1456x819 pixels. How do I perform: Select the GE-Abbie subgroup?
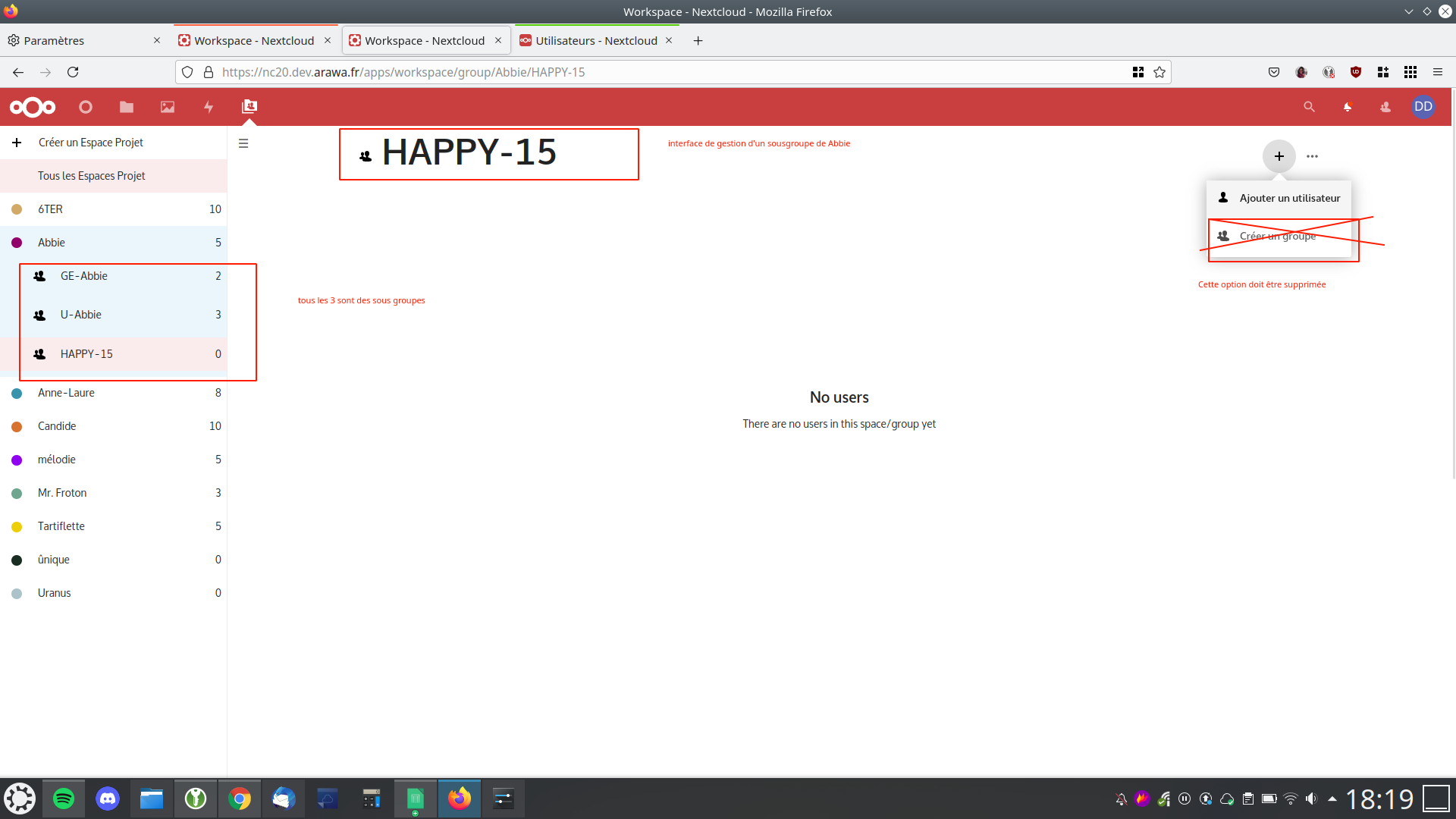[x=84, y=276]
